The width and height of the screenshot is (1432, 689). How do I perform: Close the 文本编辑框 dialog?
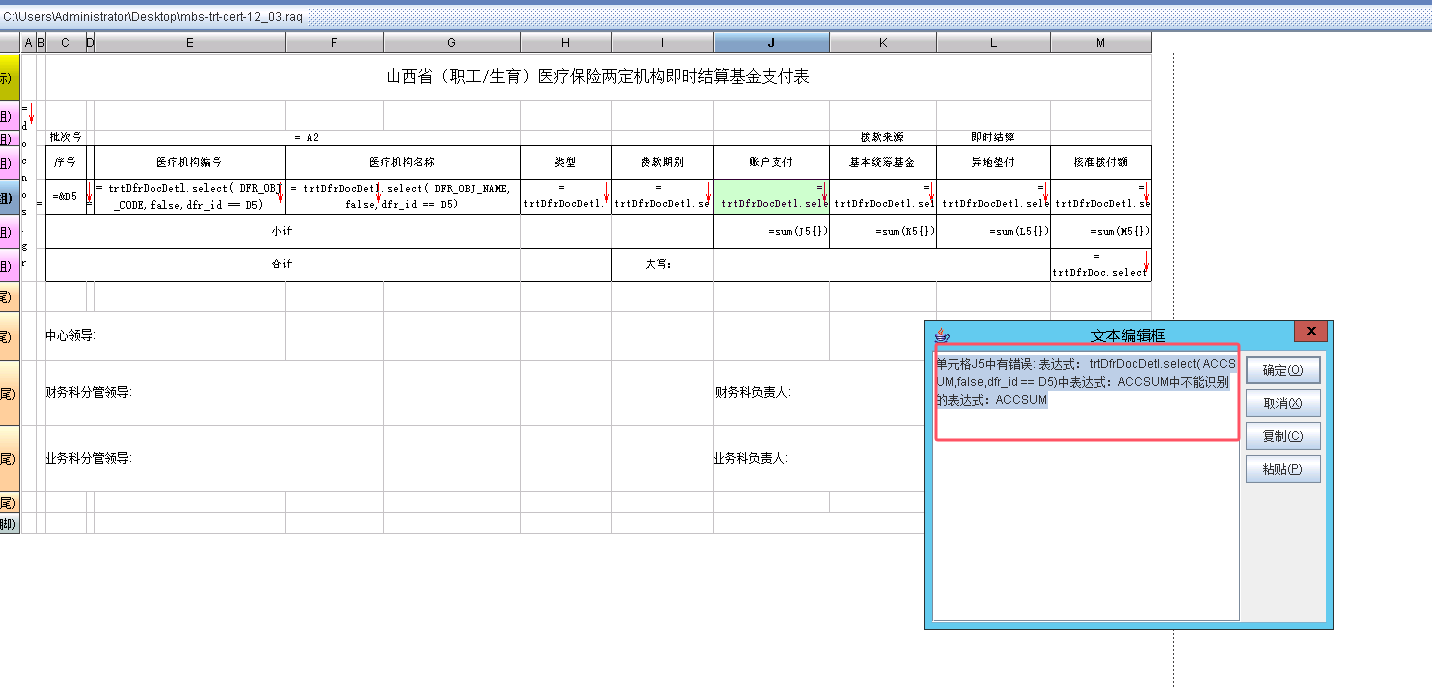(1310, 332)
